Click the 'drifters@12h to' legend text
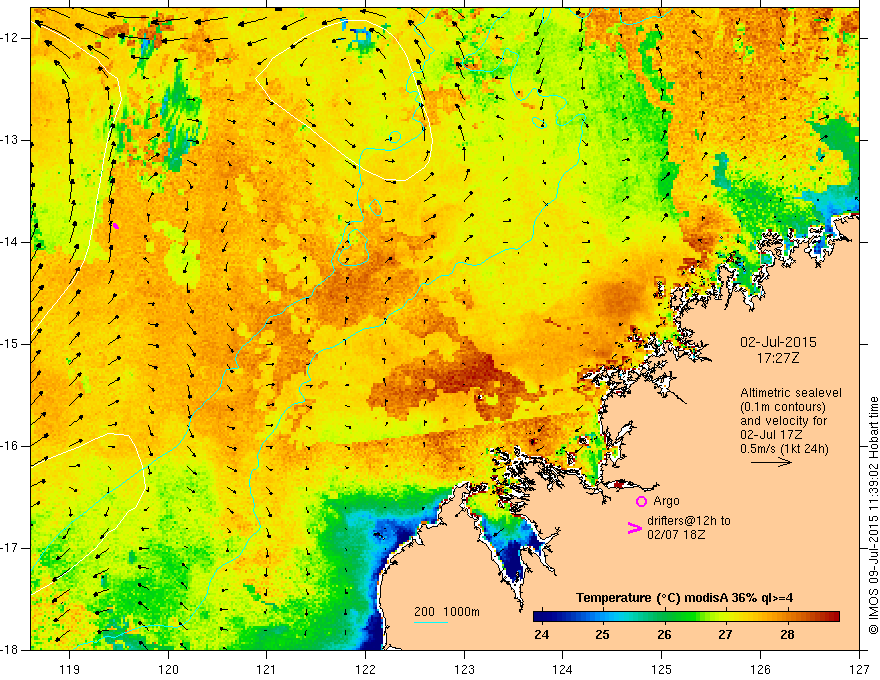 689,521
